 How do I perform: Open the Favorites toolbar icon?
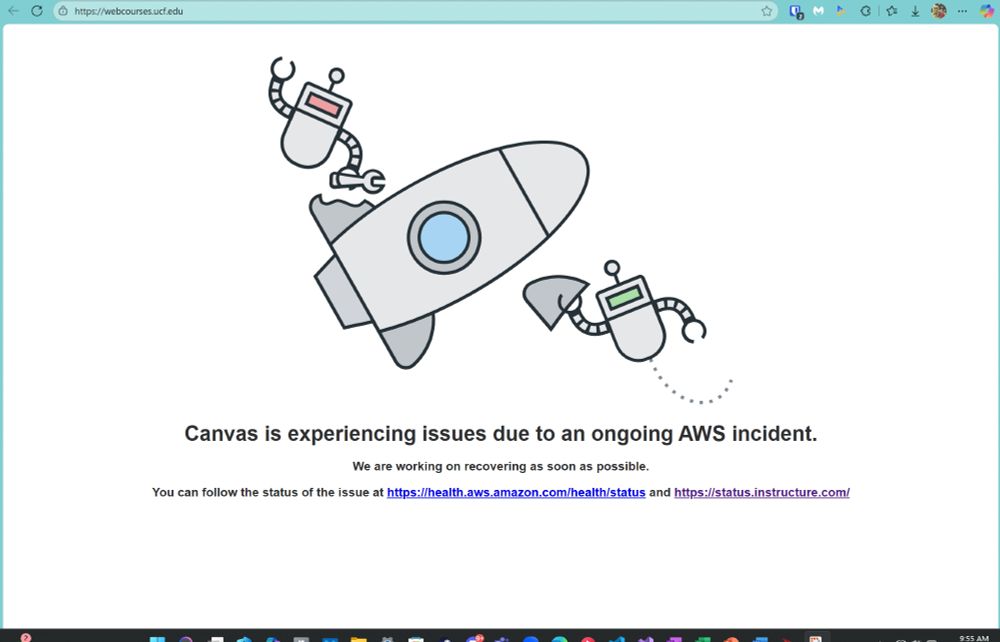pyautogui.click(x=892, y=11)
